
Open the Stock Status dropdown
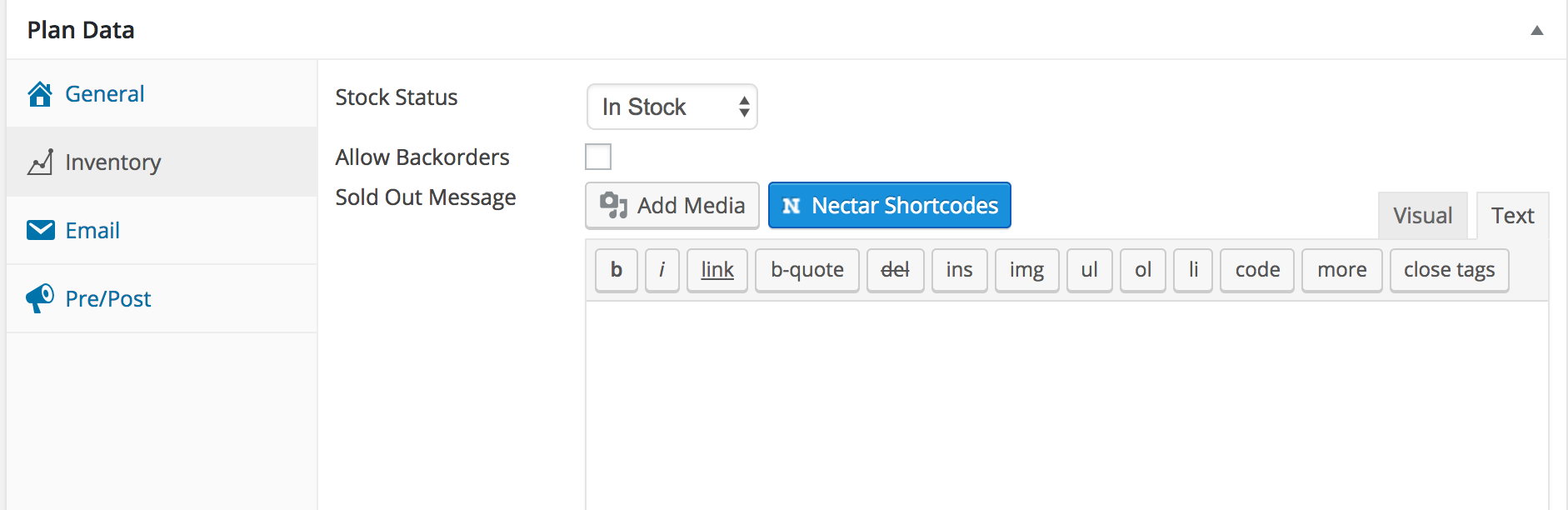tap(672, 107)
